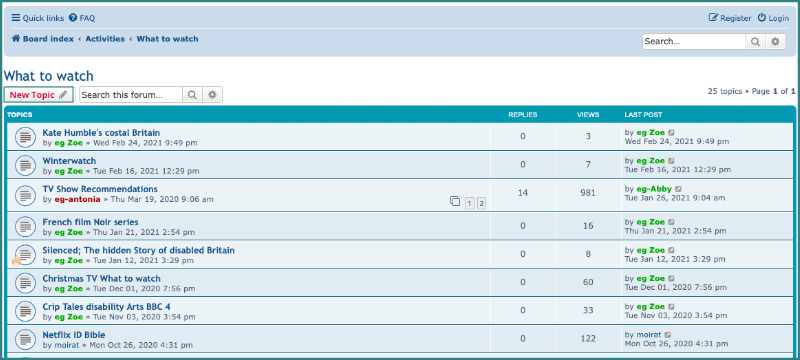This screenshot has height=360, width=800.
Task: Click the forum search magnifier icon
Action: point(192,95)
